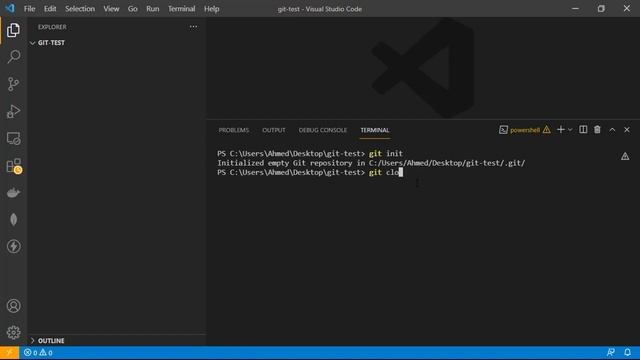Click the terminal line with 'git clo'
Viewport: 640px width, 360px height.
(310, 172)
